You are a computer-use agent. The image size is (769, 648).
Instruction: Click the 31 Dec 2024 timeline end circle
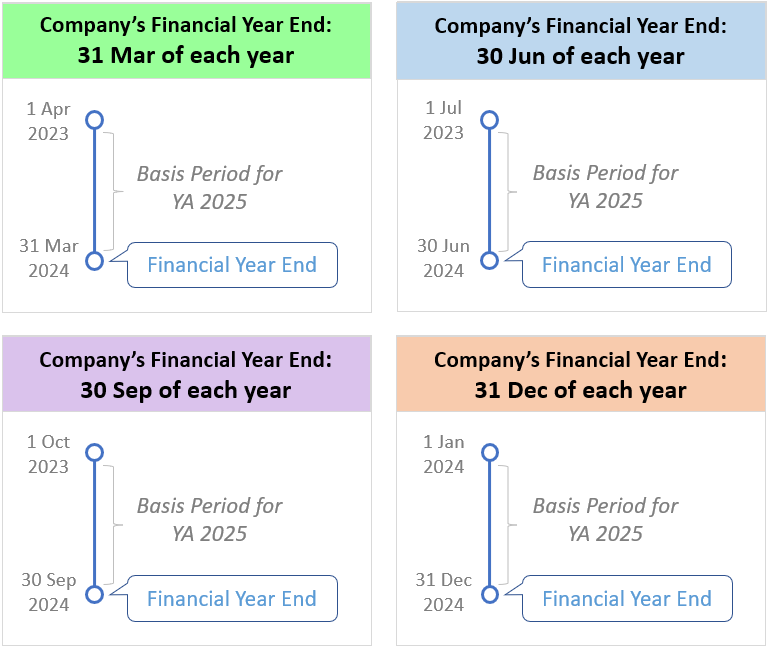coord(489,595)
